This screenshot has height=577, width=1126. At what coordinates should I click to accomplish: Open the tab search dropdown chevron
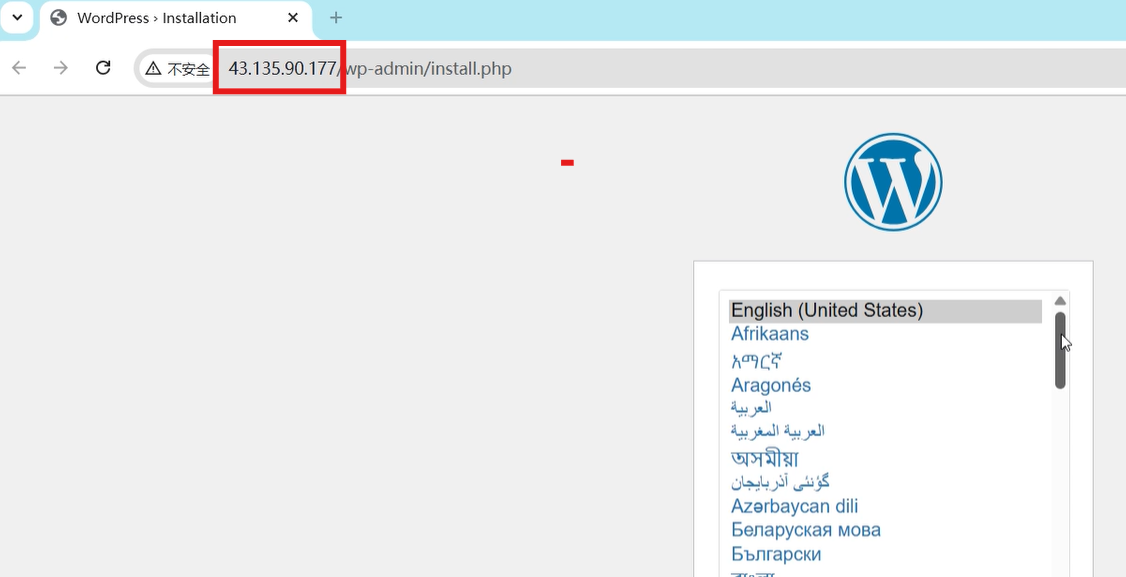click(17, 17)
